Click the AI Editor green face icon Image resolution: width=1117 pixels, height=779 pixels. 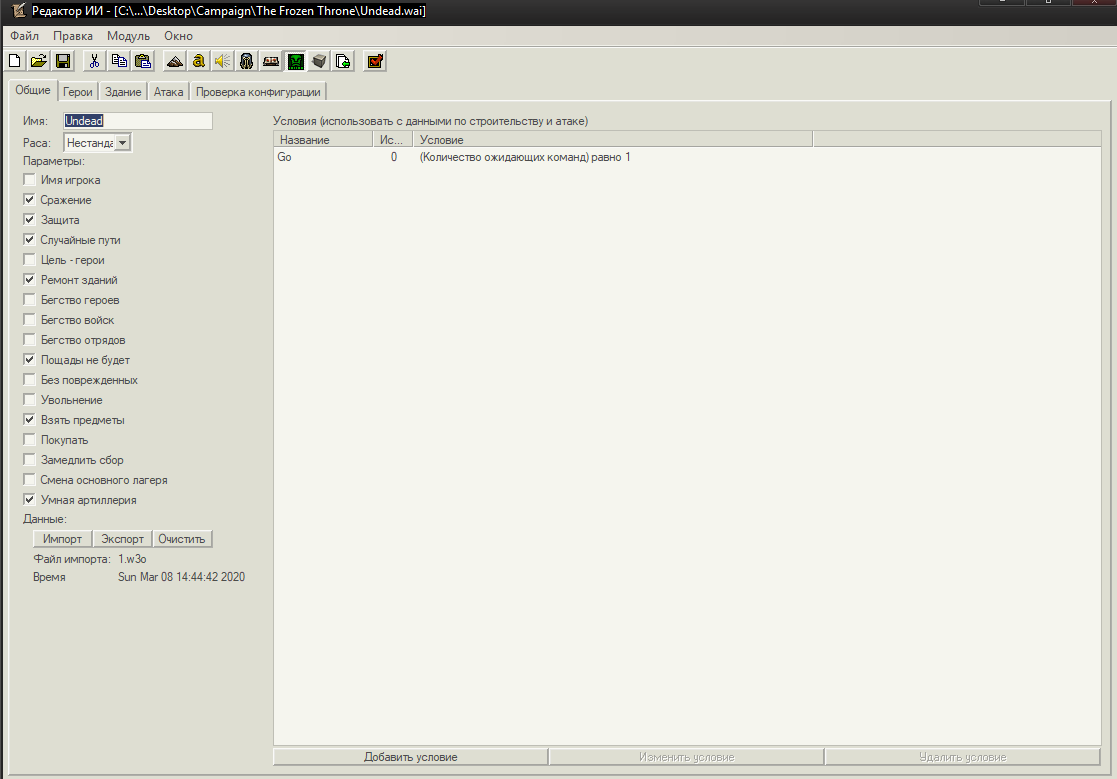click(296, 61)
